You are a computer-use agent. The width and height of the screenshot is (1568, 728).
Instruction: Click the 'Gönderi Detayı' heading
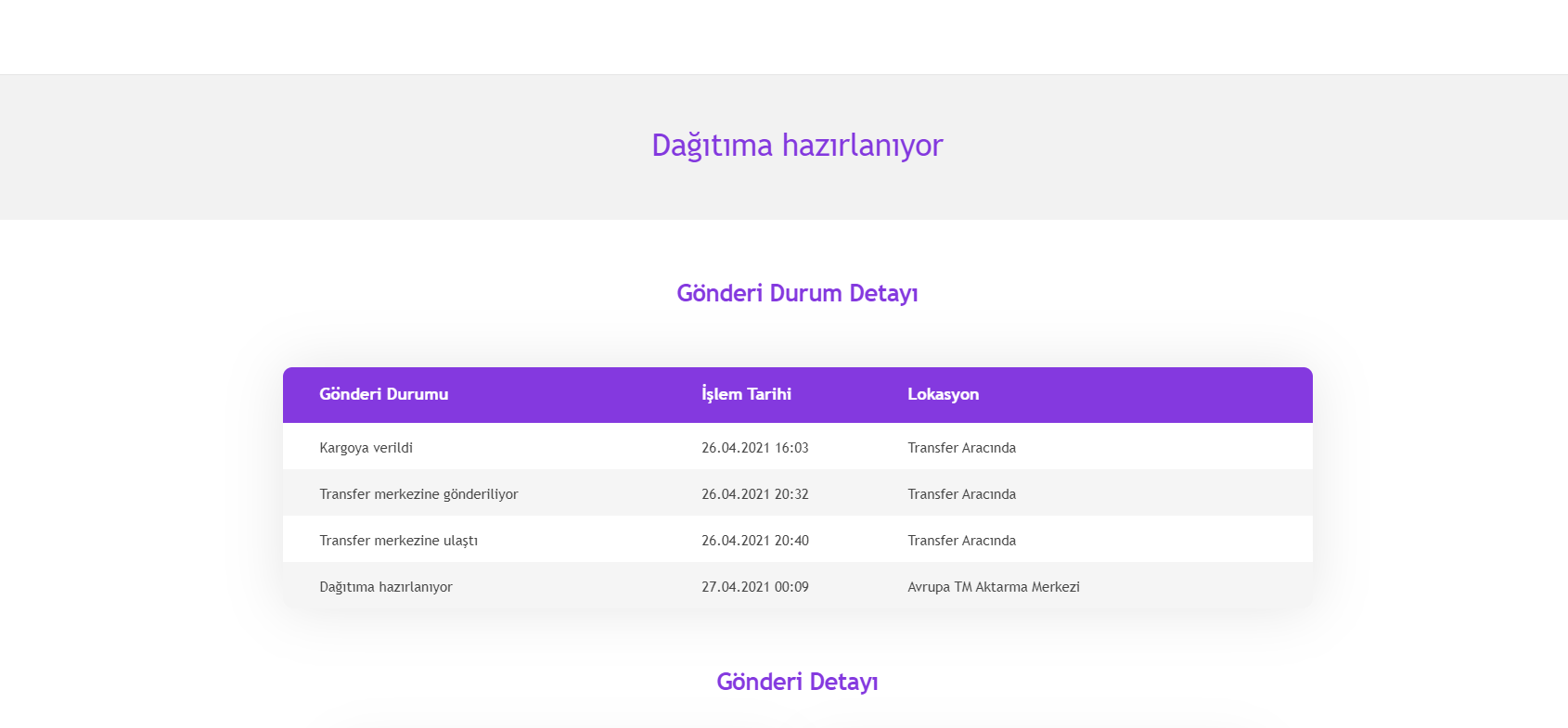tap(797, 682)
